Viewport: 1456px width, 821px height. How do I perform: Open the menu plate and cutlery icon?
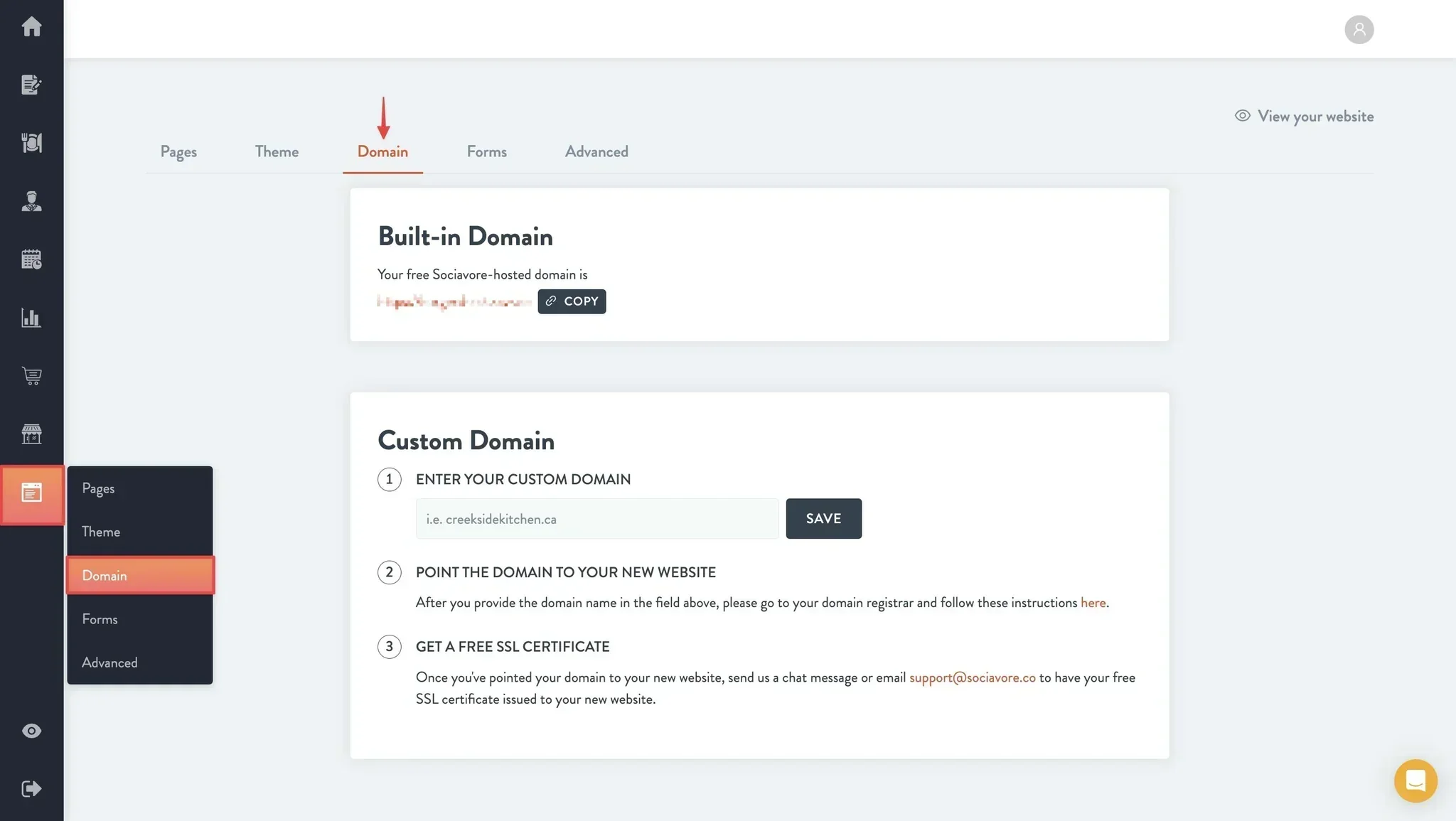pos(31,143)
